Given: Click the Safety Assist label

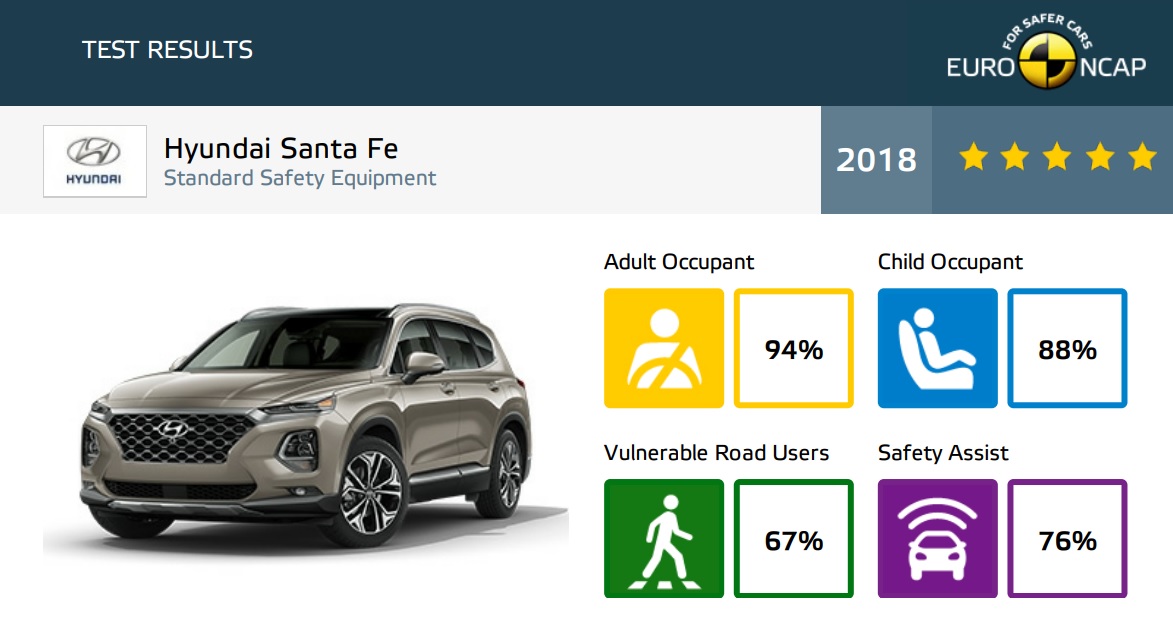Looking at the screenshot, I should tap(943, 453).
